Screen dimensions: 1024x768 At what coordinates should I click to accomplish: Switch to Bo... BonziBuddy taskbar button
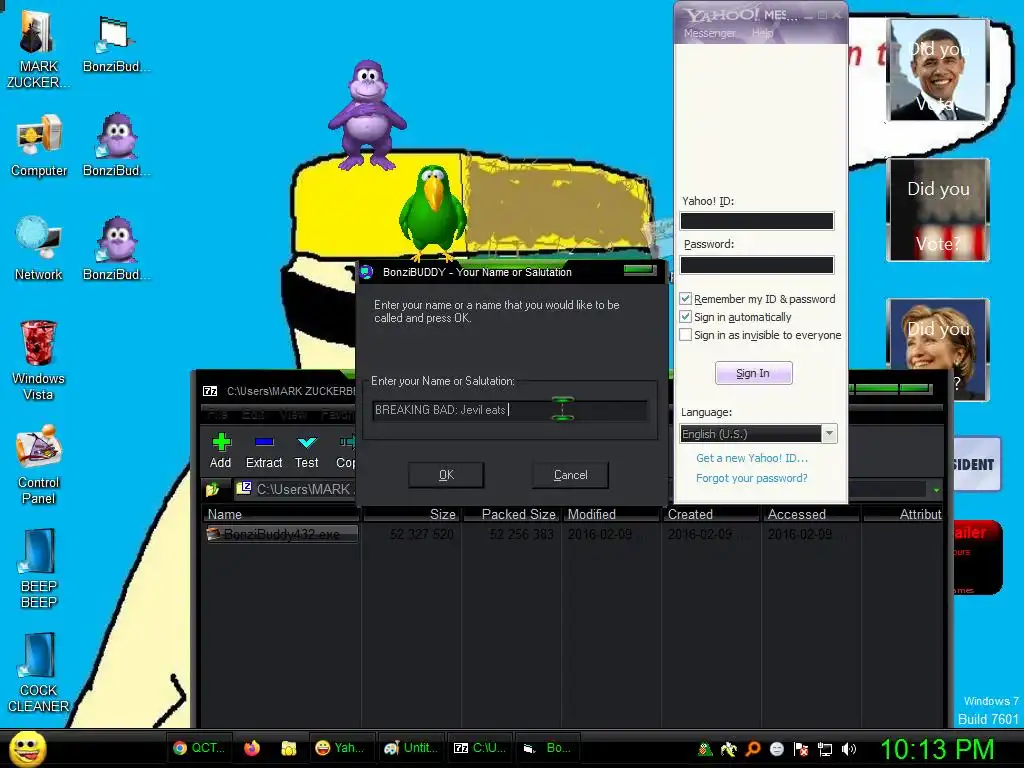coord(547,748)
